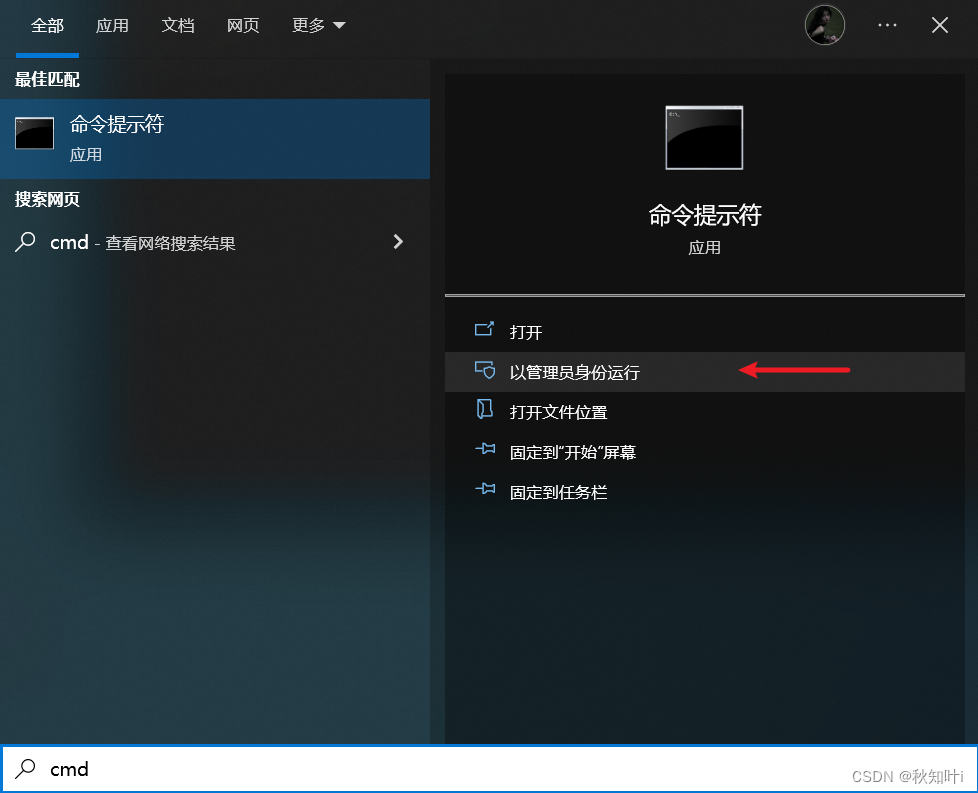This screenshot has width=978, height=793.
Task: Expand cmd web search results chevron
Action: (x=398, y=241)
